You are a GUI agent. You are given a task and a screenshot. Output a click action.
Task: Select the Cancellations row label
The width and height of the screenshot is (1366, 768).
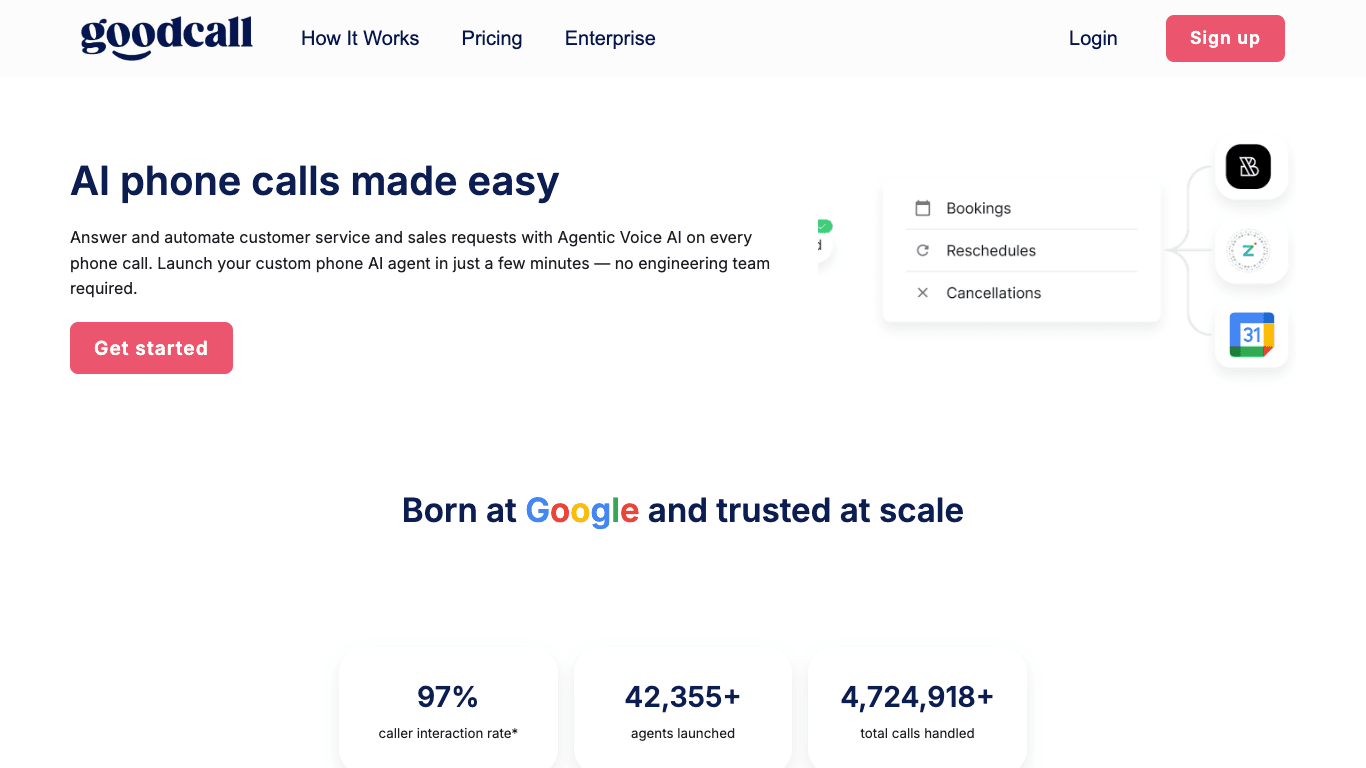click(994, 293)
